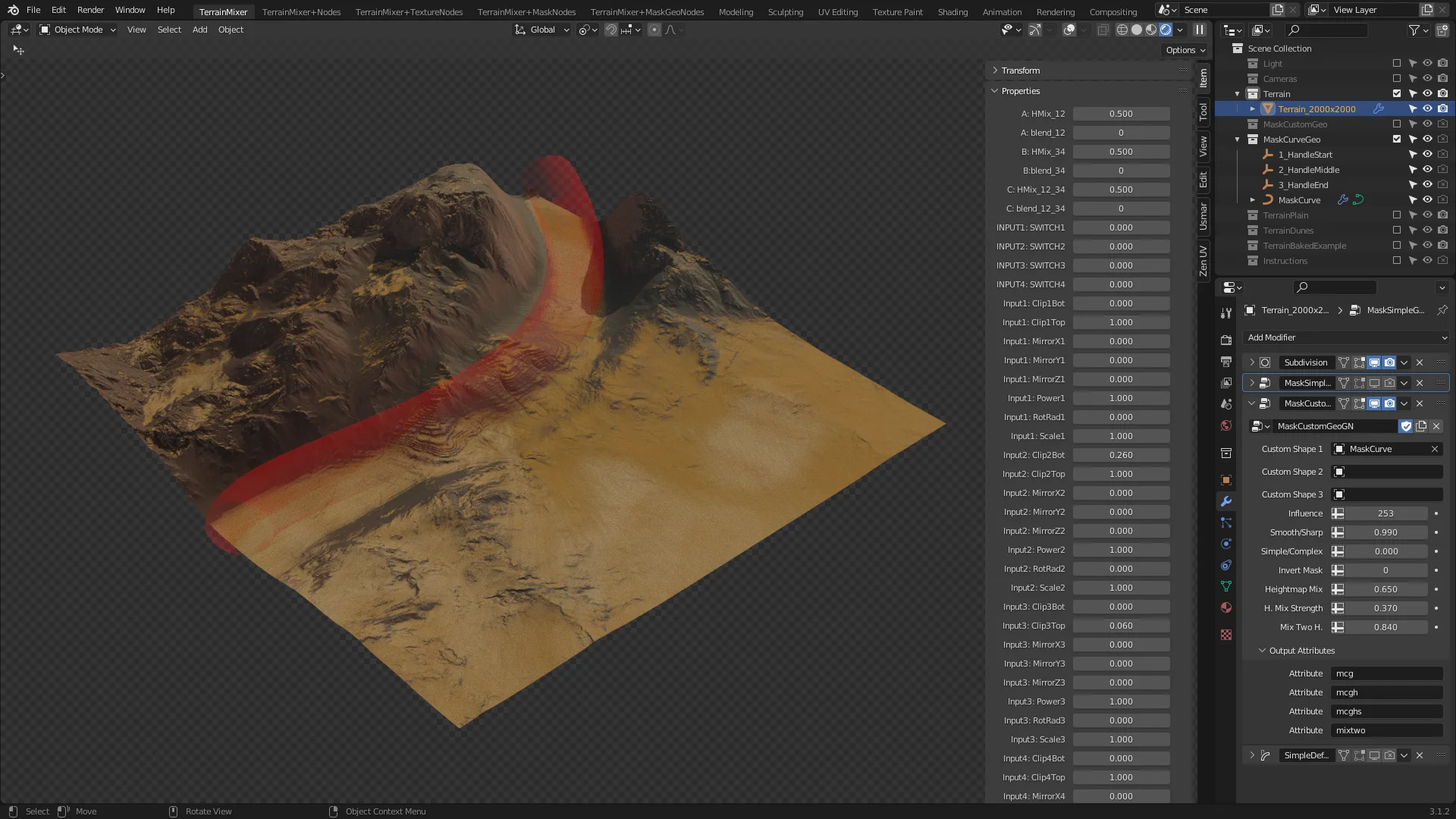This screenshot has width=1456, height=819.
Task: Click the Influence value field
Action: [x=1385, y=513]
